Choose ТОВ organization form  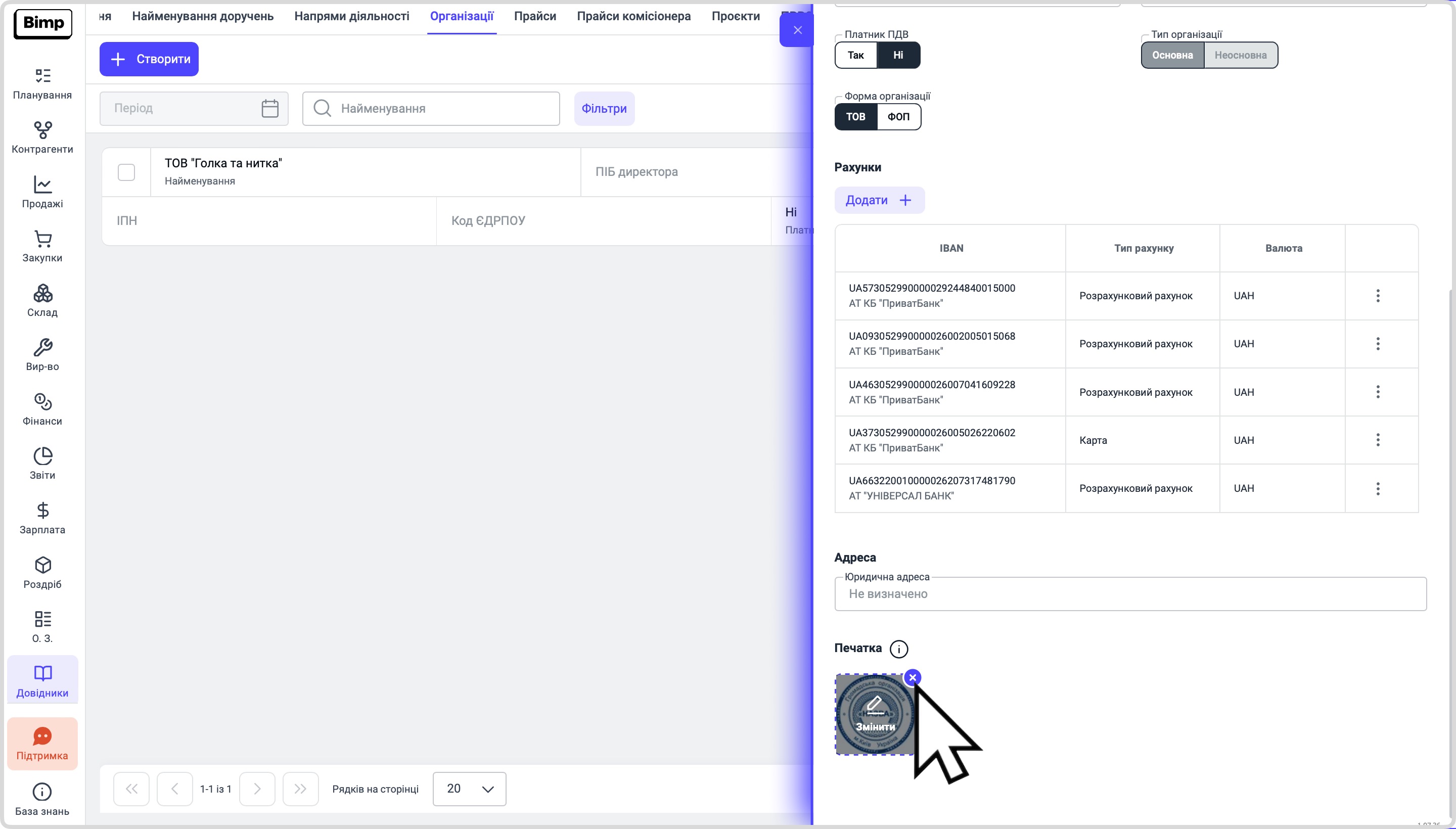pos(856,117)
